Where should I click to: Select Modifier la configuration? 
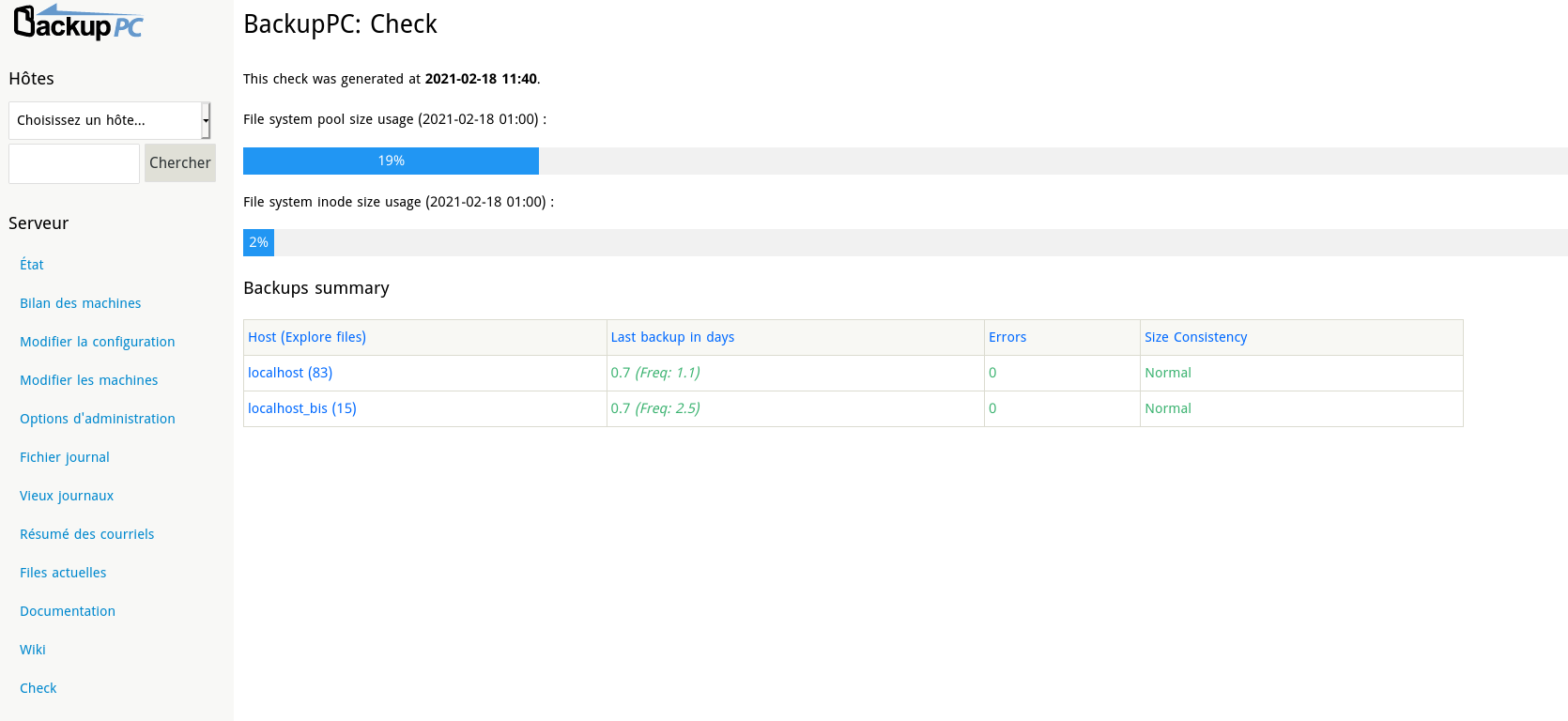[x=97, y=341]
